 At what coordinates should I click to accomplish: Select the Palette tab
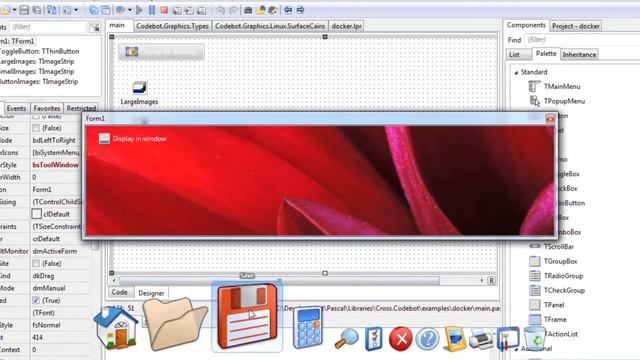(546, 53)
